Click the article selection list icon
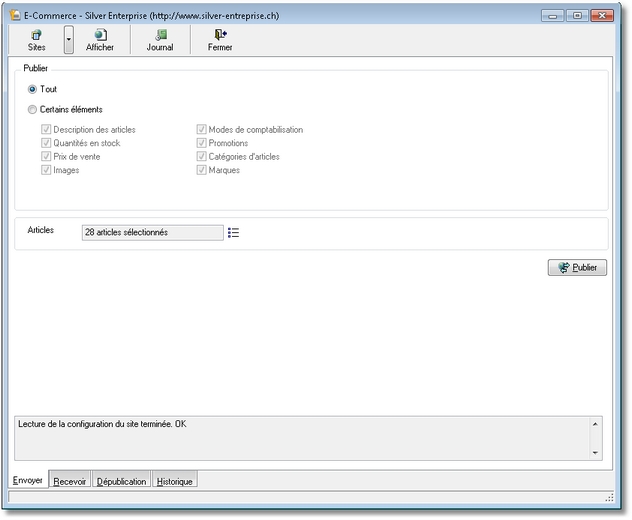632x520 pixels. pyautogui.click(x=234, y=233)
